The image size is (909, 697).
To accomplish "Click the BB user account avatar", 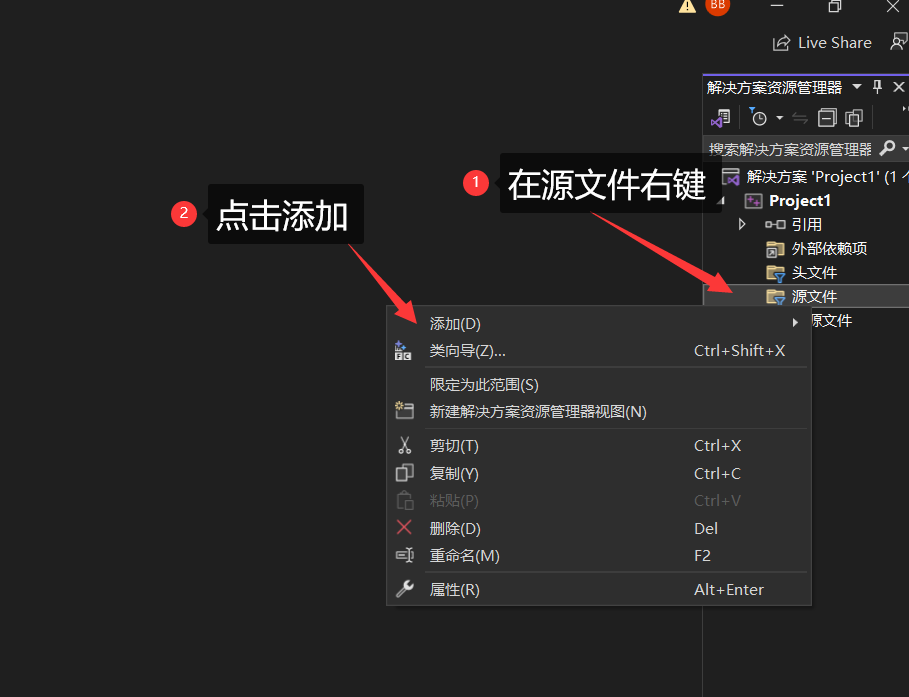I will click(x=717, y=6).
